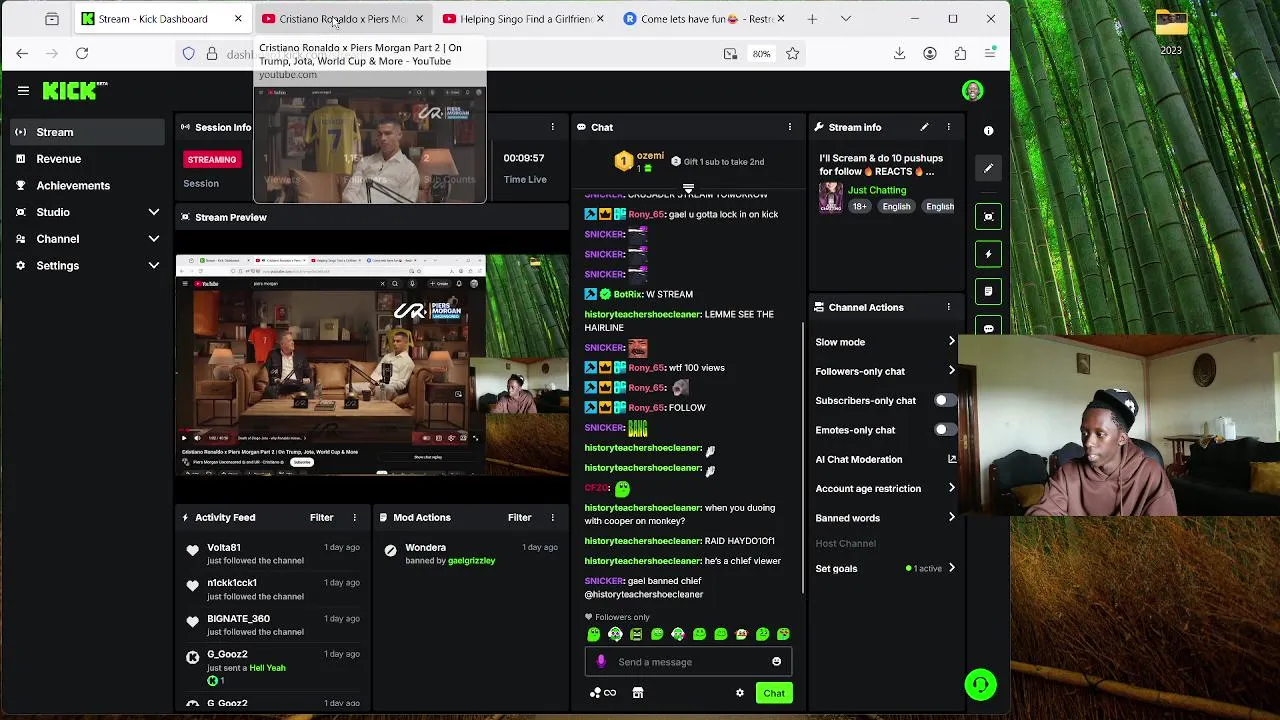Open Set goals settings

point(885,568)
